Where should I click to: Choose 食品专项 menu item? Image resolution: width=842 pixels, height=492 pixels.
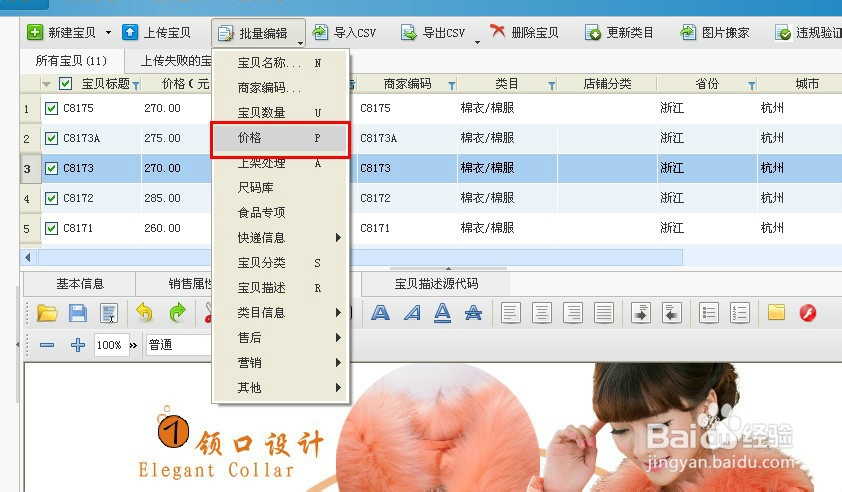tap(281, 212)
